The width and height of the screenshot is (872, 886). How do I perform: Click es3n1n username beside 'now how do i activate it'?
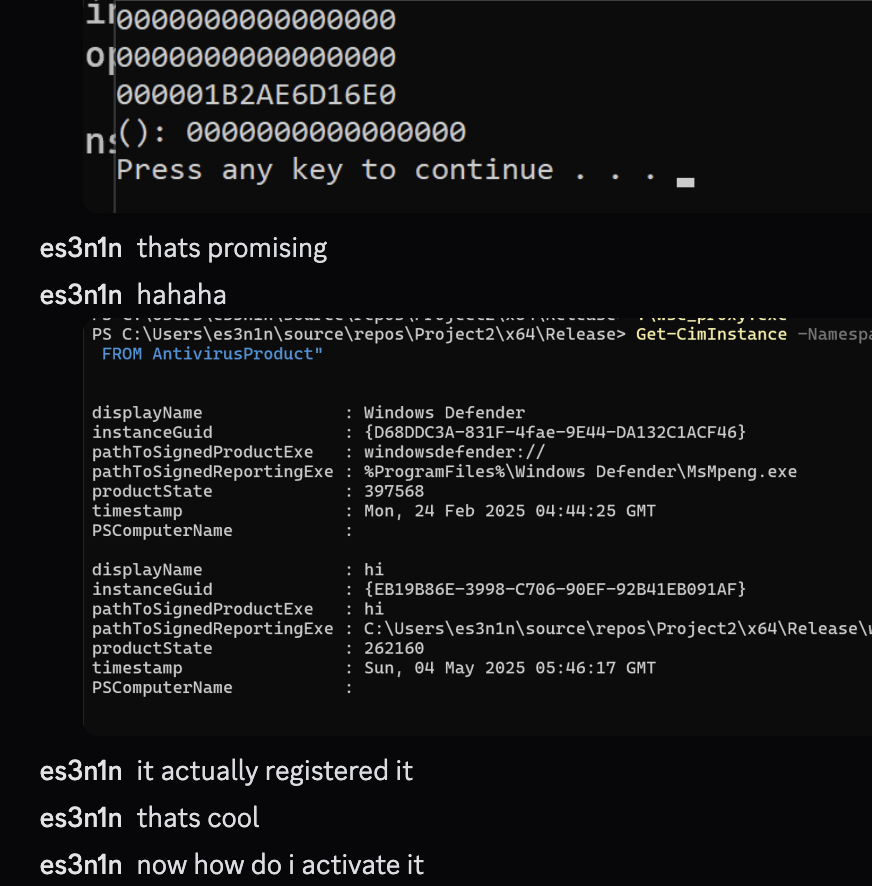coord(81,865)
